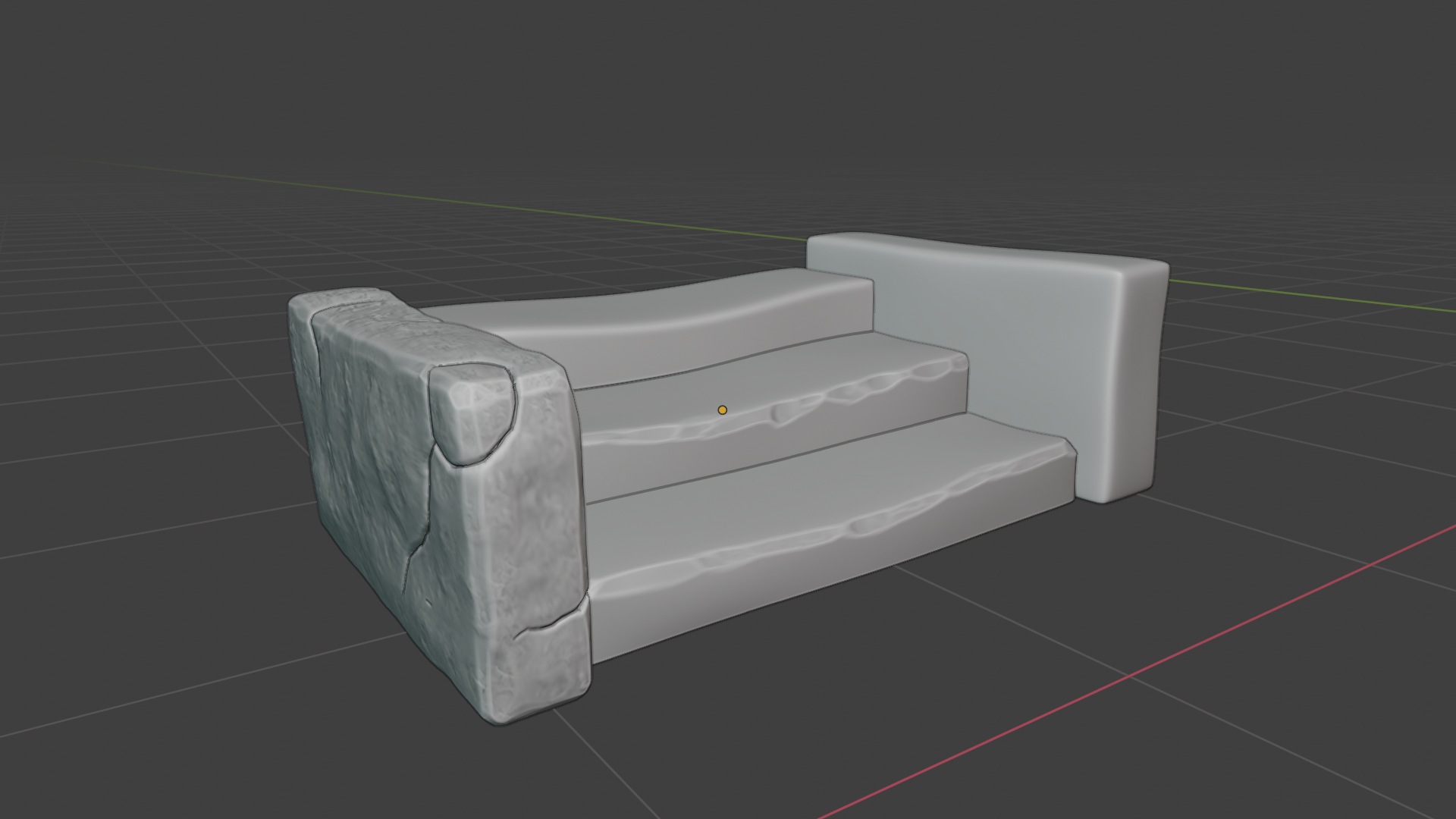1456x819 pixels.
Task: Click the green Y axis line
Action: [x=455, y=202]
